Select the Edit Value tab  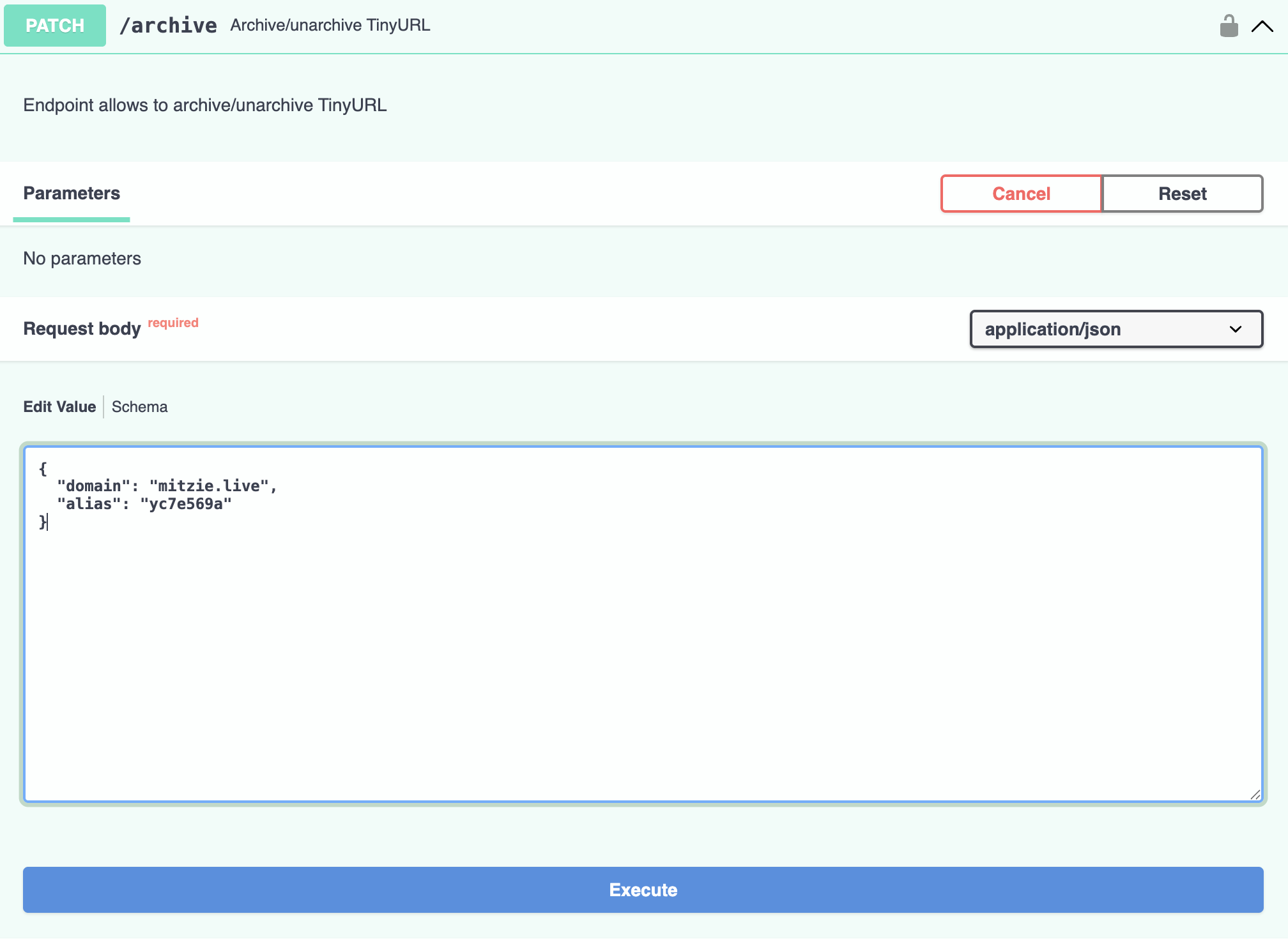pos(59,407)
